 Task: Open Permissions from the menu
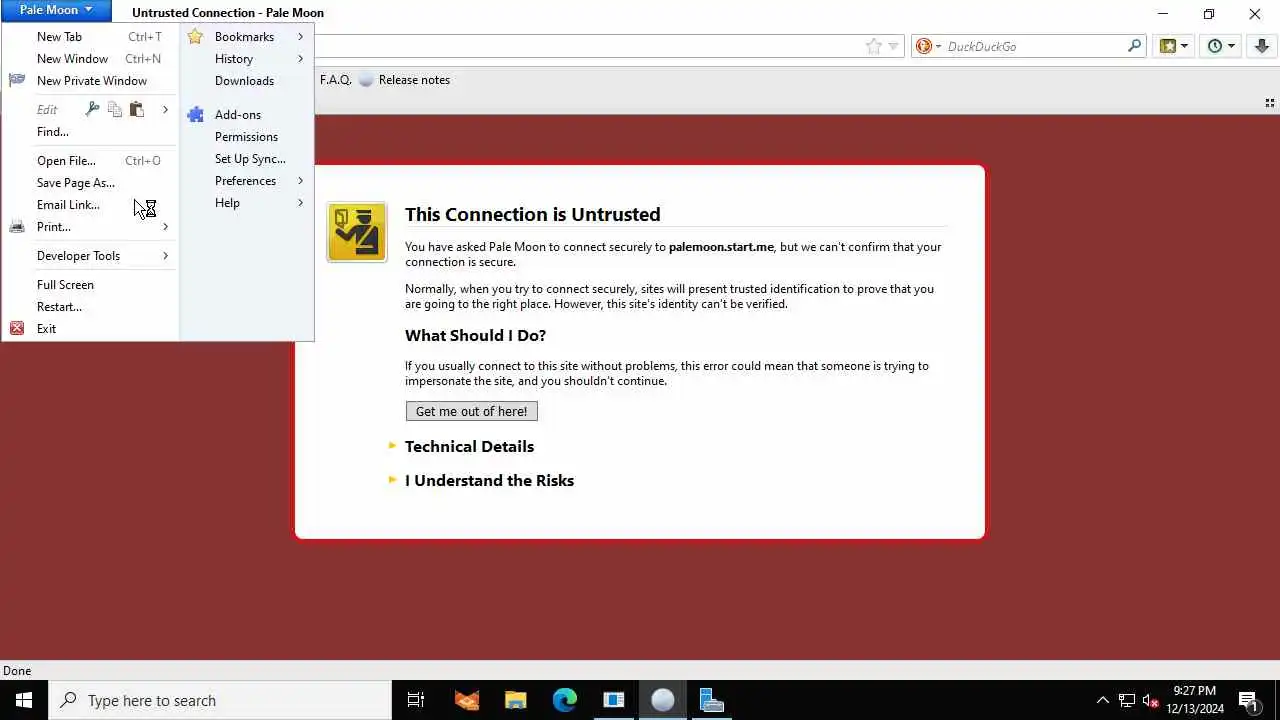[x=246, y=137]
